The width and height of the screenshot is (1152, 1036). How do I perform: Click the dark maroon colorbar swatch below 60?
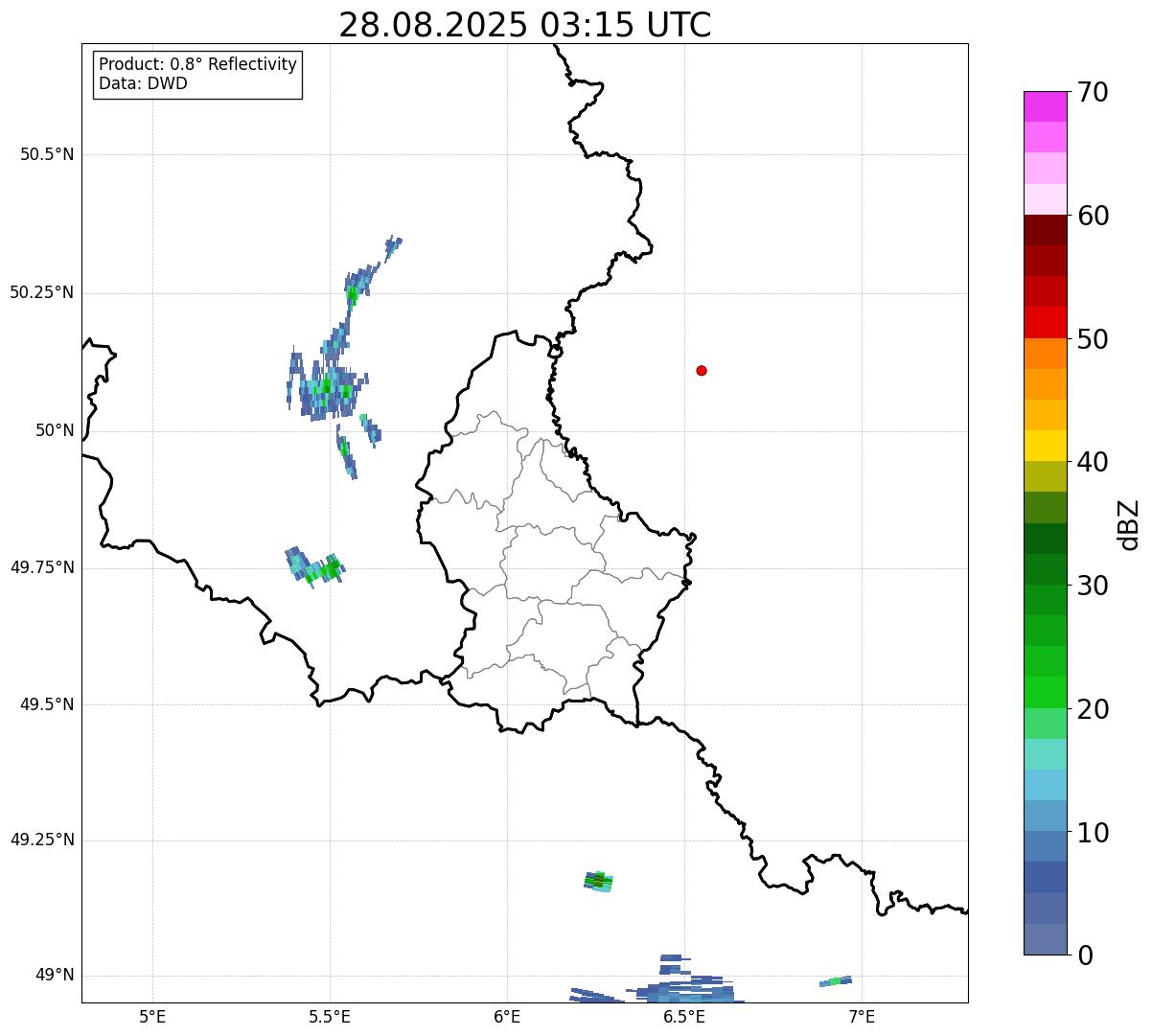tap(1045, 230)
